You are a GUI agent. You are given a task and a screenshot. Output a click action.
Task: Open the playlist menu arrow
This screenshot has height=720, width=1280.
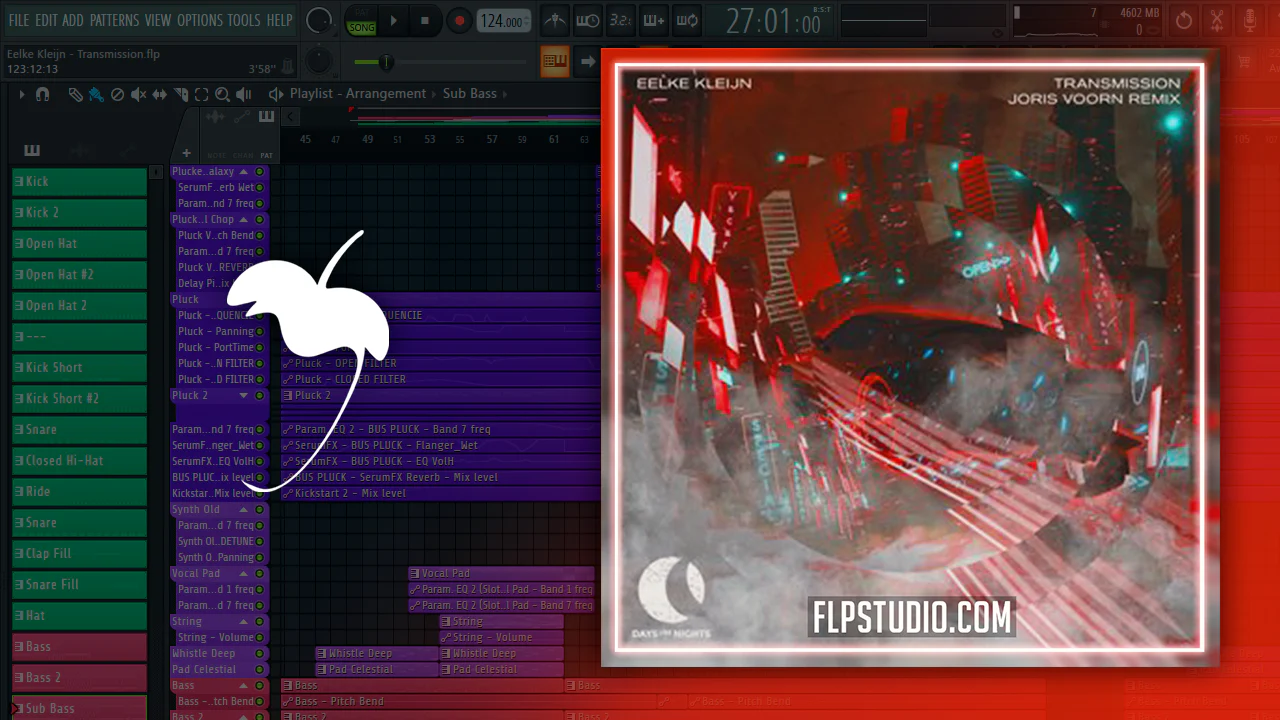click(x=20, y=94)
